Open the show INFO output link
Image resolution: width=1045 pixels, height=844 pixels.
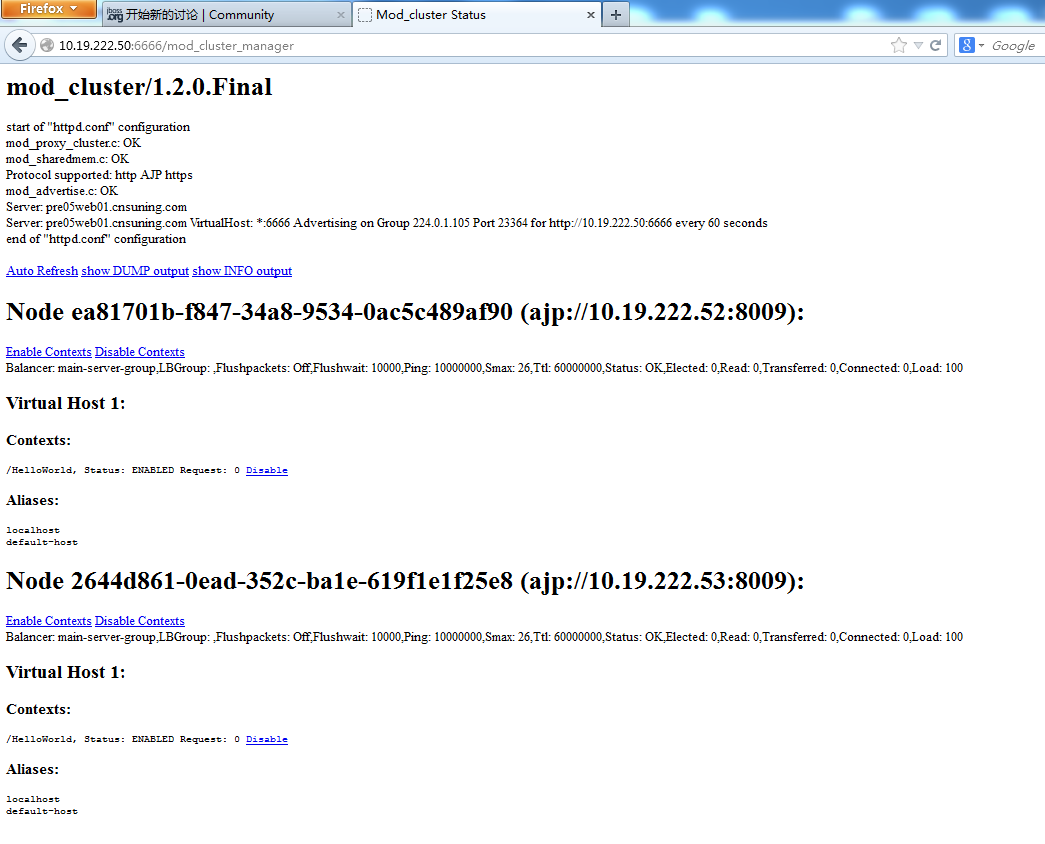point(242,271)
